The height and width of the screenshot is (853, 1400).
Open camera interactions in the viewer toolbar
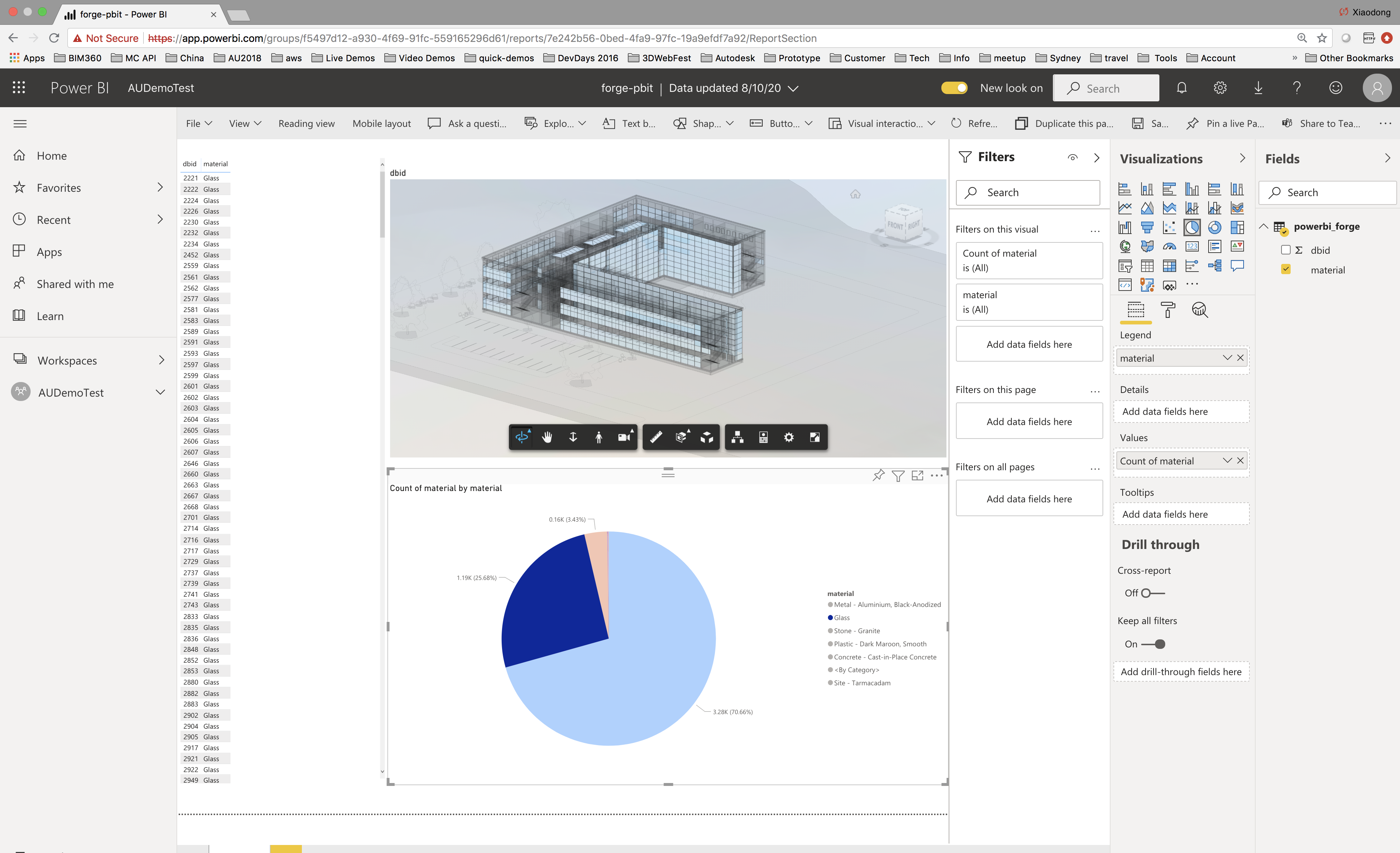(x=625, y=437)
